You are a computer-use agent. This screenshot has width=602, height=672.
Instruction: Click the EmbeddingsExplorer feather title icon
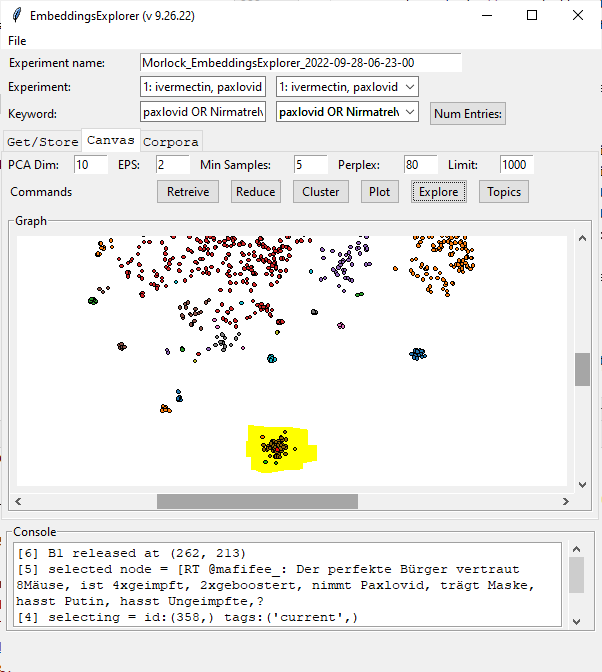tap(16, 16)
